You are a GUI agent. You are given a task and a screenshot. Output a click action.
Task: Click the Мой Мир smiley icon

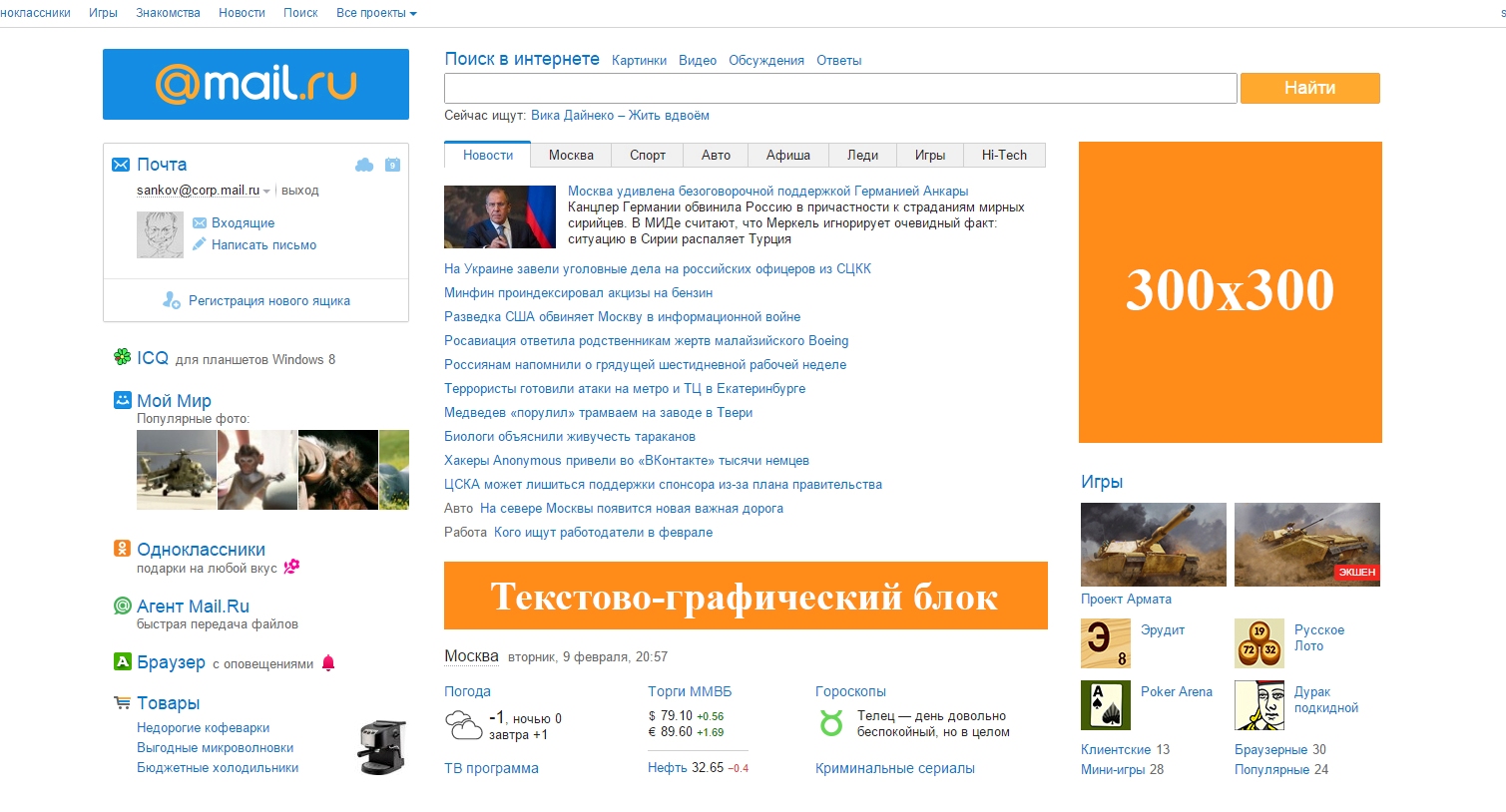click(x=122, y=400)
